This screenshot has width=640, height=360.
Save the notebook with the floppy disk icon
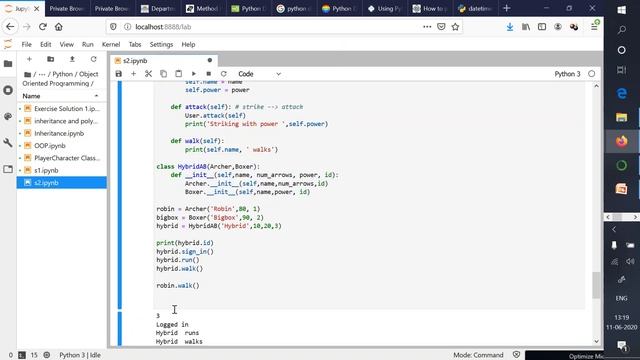point(118,74)
